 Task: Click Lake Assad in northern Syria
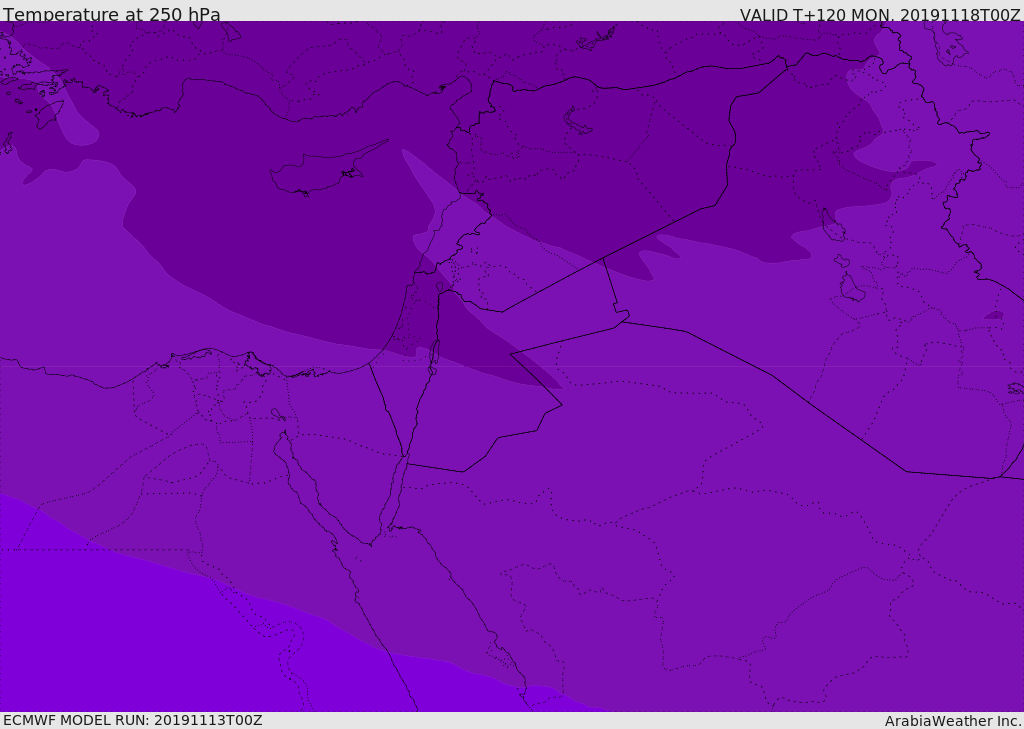pyautogui.click(x=578, y=121)
